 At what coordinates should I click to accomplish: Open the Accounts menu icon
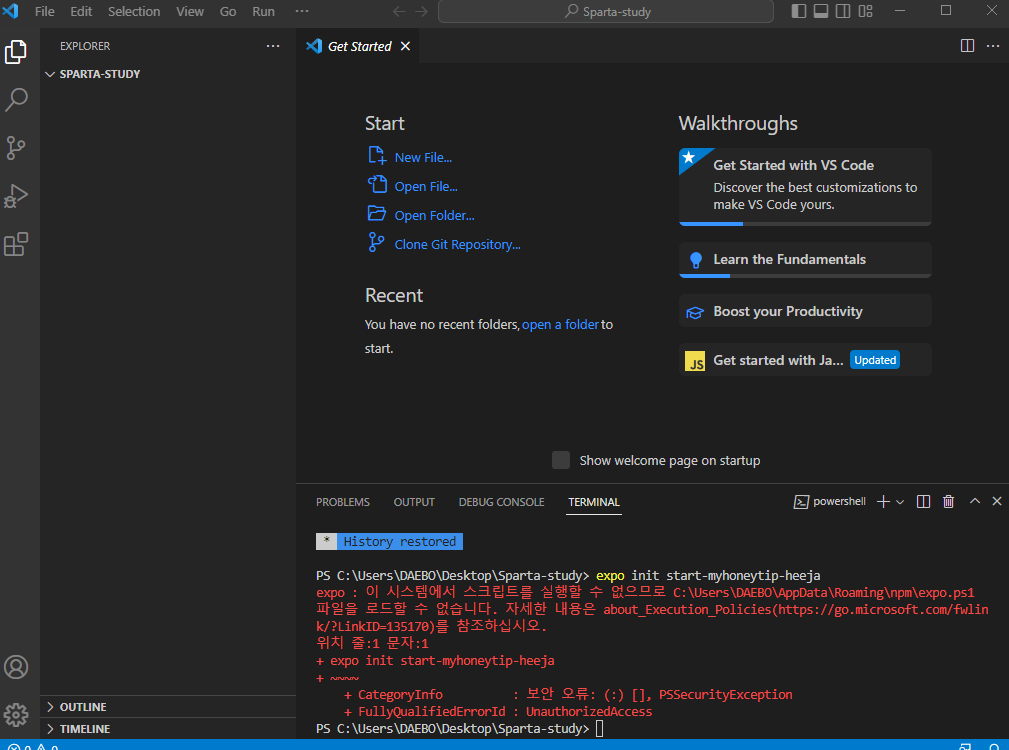[x=16, y=667]
